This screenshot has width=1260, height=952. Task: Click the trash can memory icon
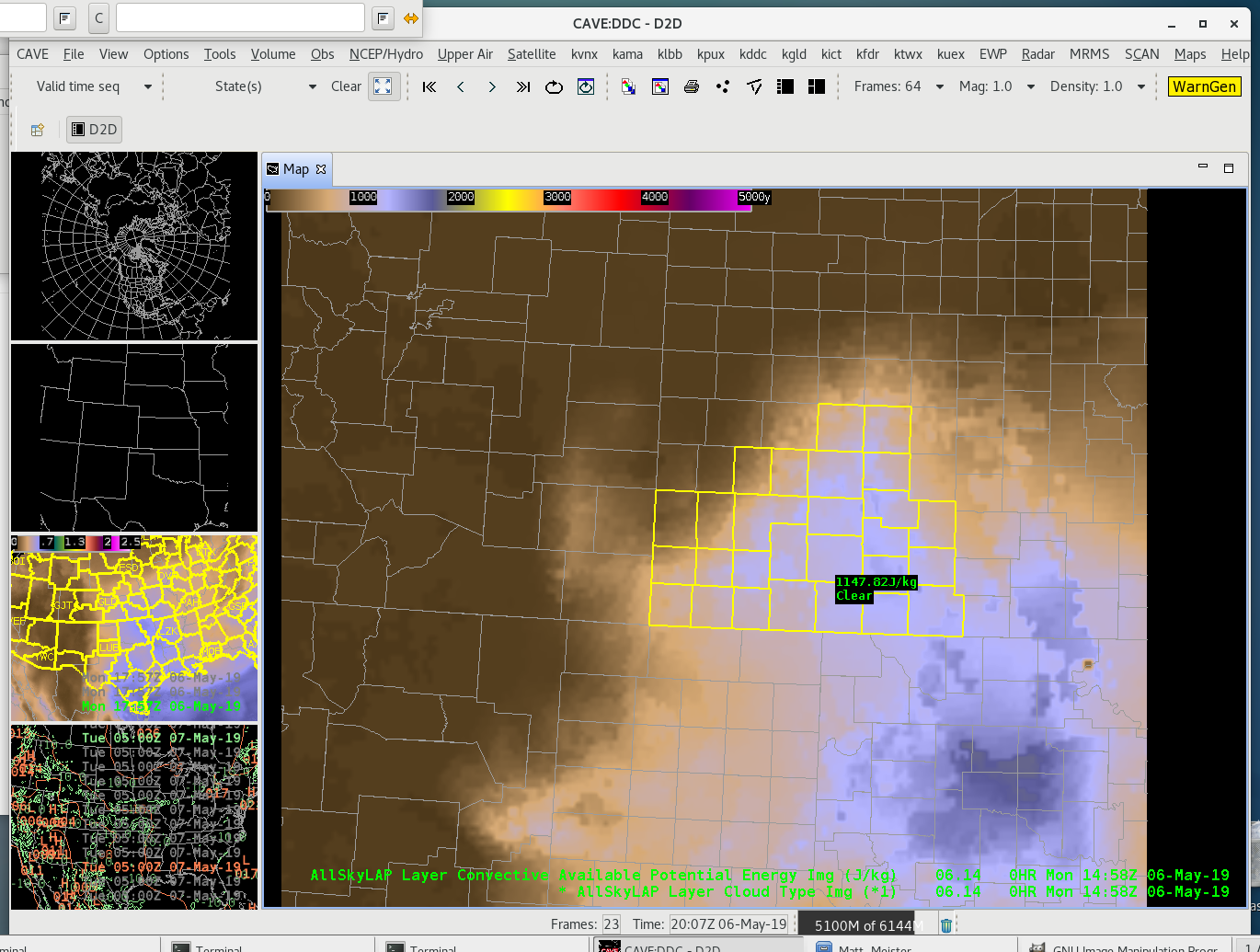946,925
